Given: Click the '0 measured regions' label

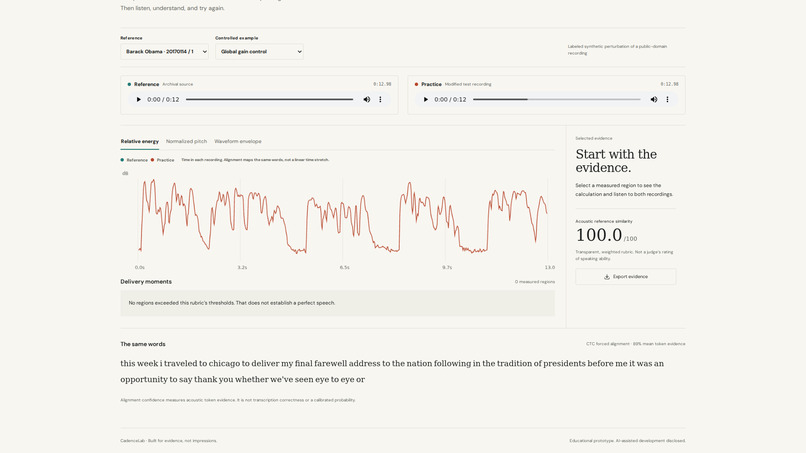Looking at the screenshot, I should click(x=535, y=282).
